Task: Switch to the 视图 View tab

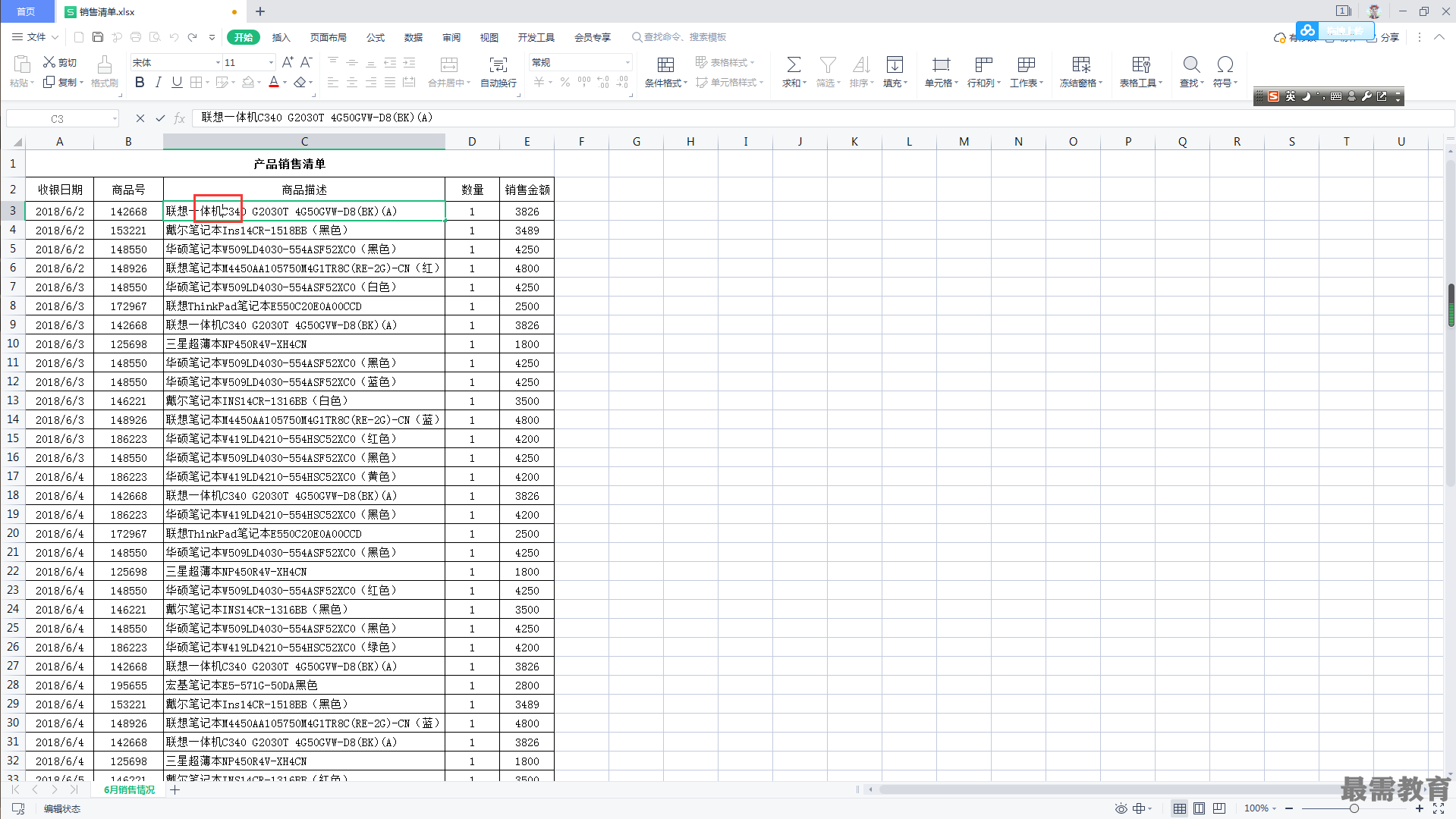Action: [x=489, y=37]
